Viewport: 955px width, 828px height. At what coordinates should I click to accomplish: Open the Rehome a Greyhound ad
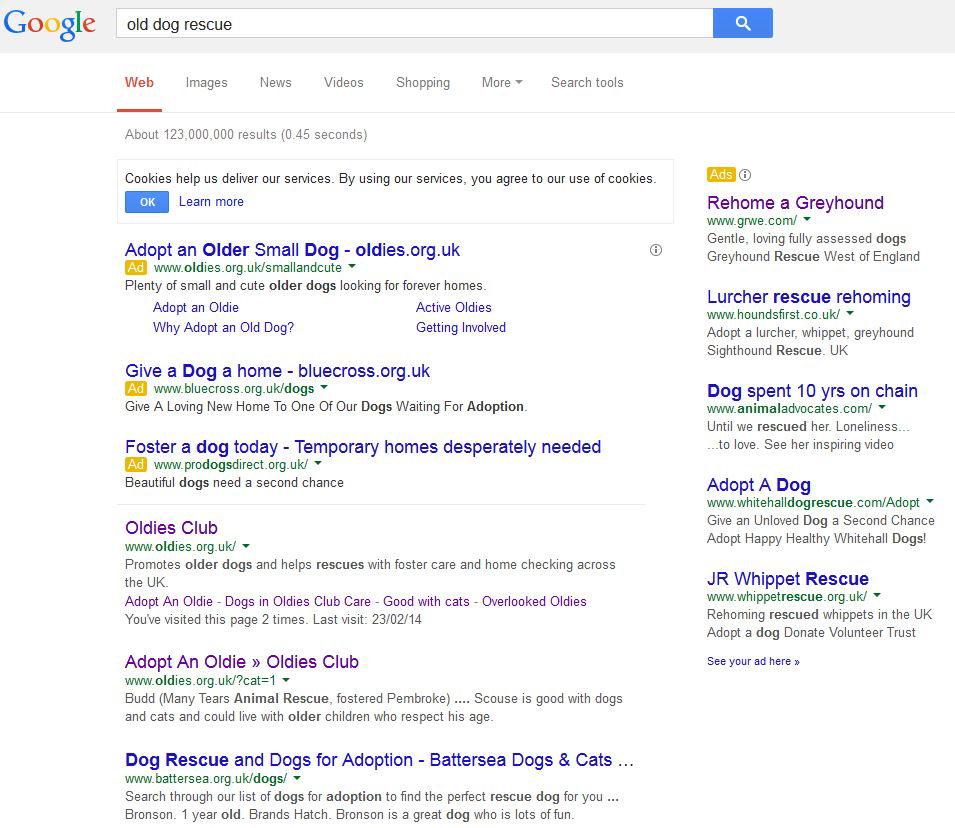(795, 203)
